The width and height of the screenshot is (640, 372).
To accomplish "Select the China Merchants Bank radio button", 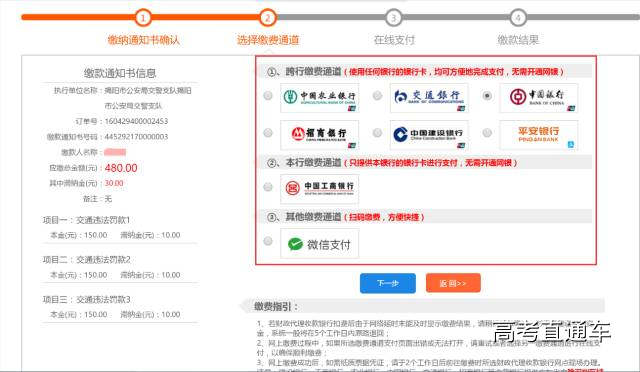I will point(268,133).
